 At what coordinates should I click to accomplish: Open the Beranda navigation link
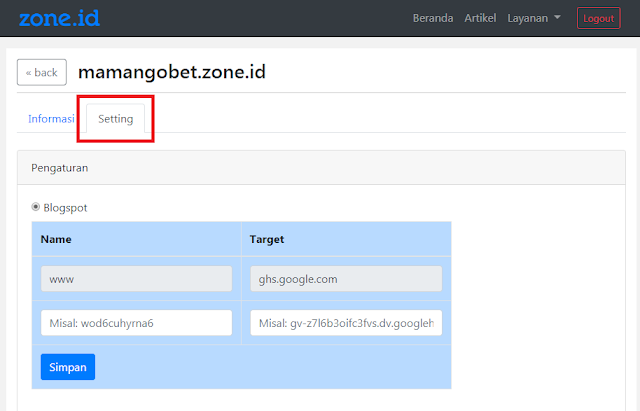pyautogui.click(x=433, y=18)
